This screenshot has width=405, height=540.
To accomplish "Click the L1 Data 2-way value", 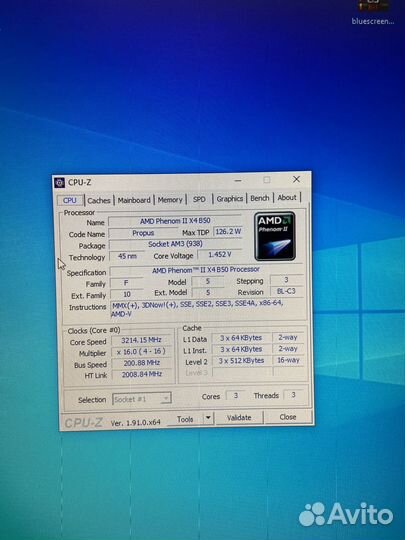I will tap(288, 338).
